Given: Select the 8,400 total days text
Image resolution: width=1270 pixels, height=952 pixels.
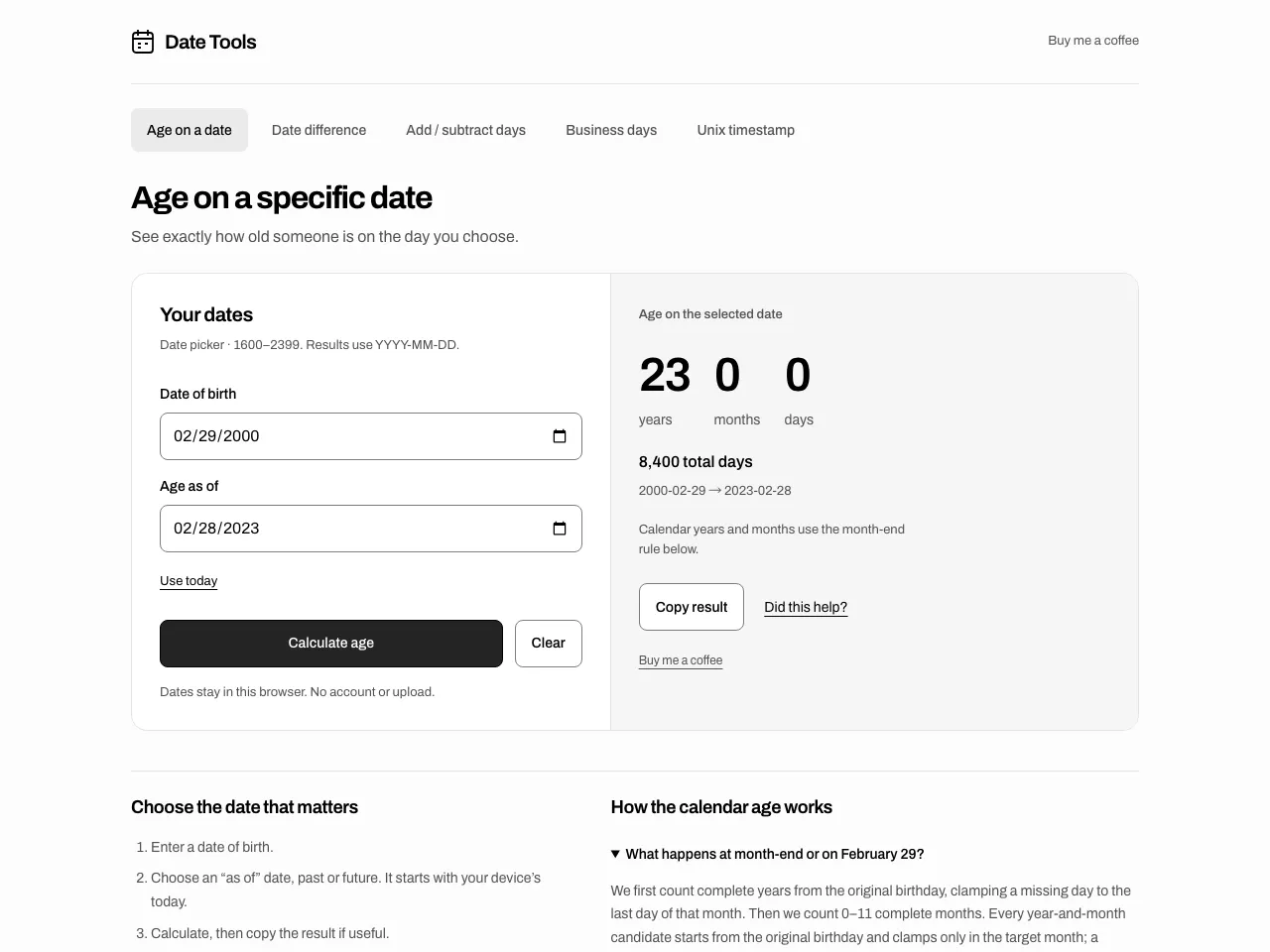Looking at the screenshot, I should click(x=696, y=462).
